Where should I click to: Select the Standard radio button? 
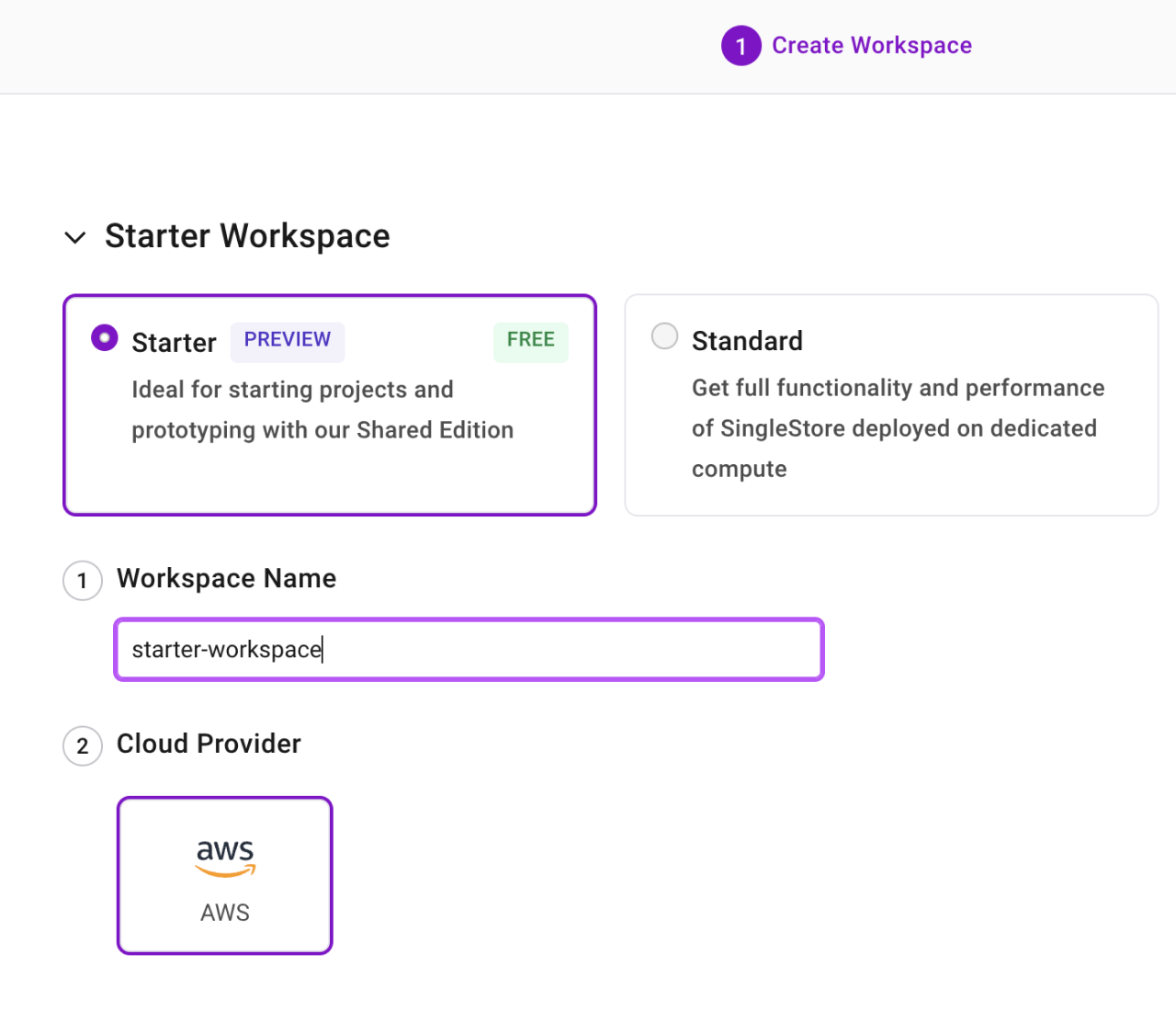click(x=664, y=336)
